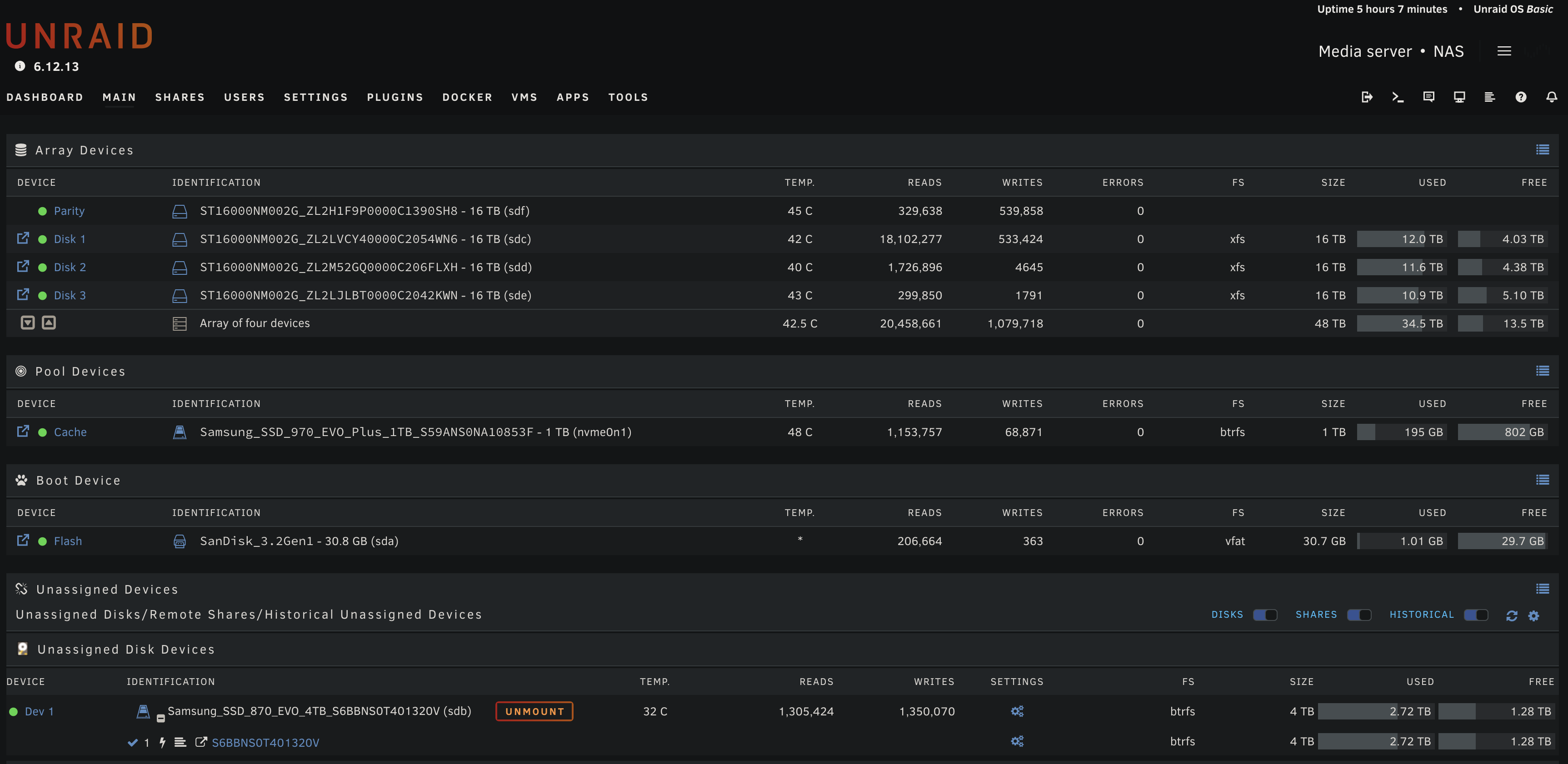This screenshot has height=764, width=1568.
Task: Click the UNMOUNT button
Action: click(x=534, y=711)
